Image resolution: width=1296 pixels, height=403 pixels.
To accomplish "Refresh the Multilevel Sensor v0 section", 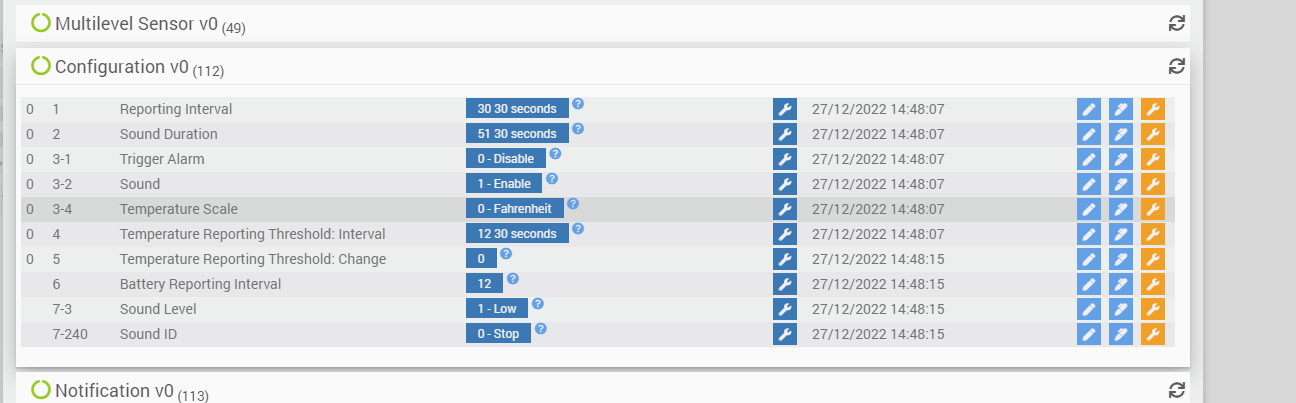I will (x=1177, y=23).
